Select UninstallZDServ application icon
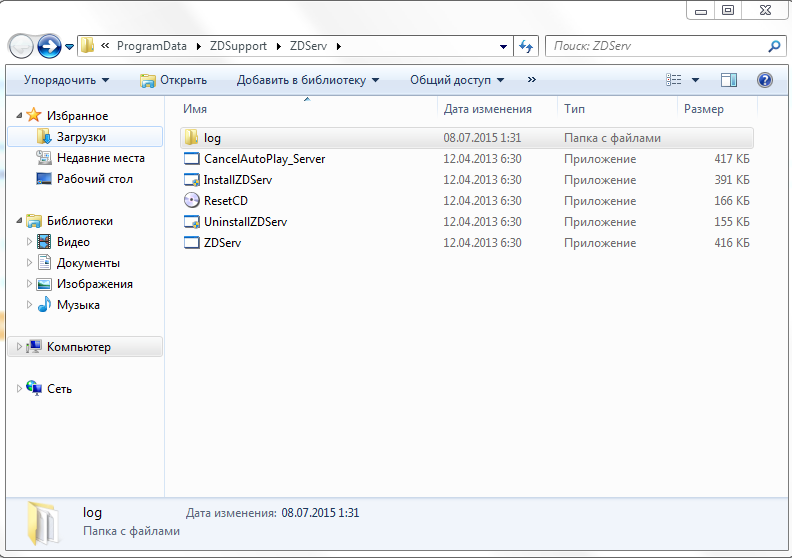 point(191,222)
